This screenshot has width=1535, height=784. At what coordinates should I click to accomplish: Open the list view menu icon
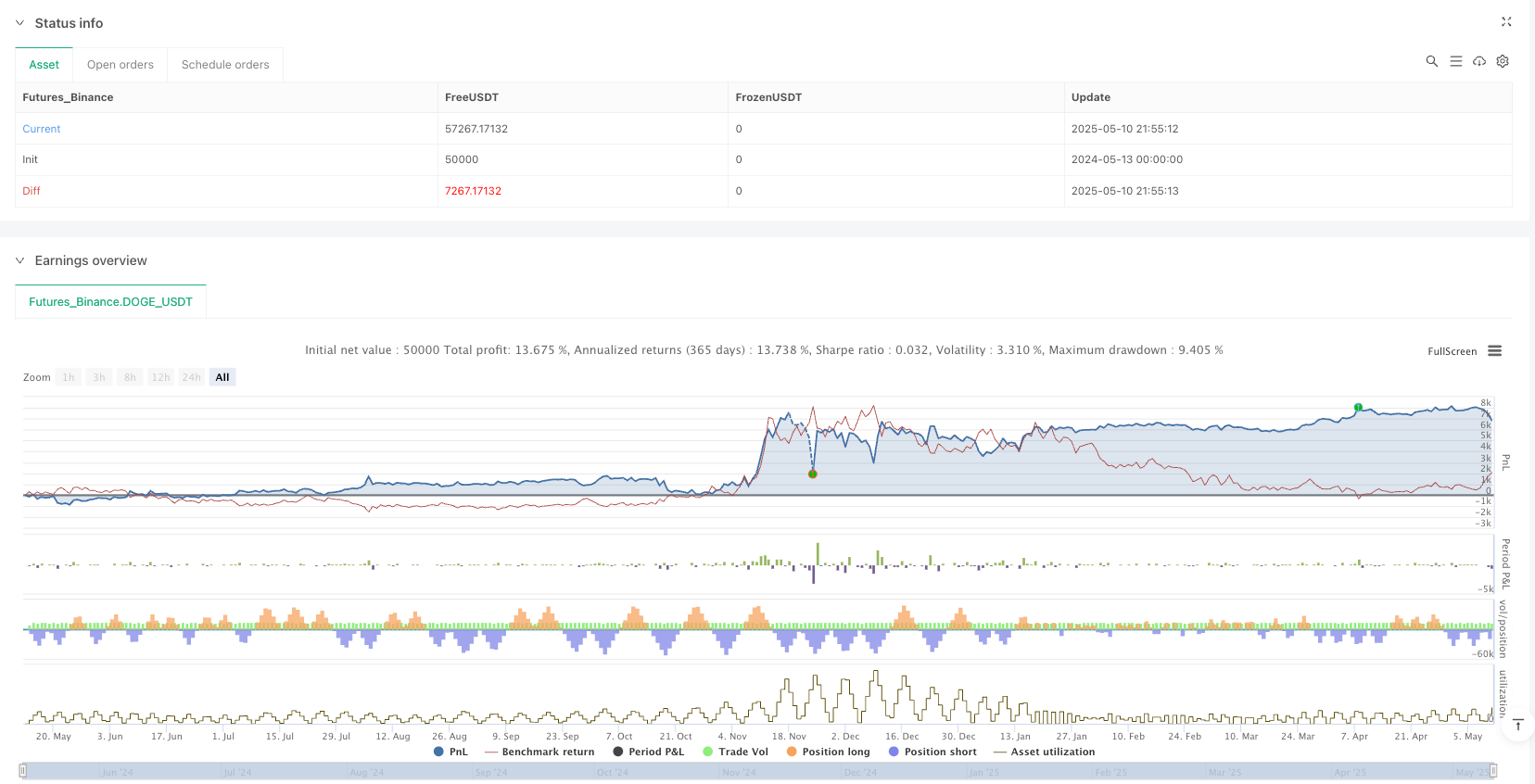[x=1455, y=61]
